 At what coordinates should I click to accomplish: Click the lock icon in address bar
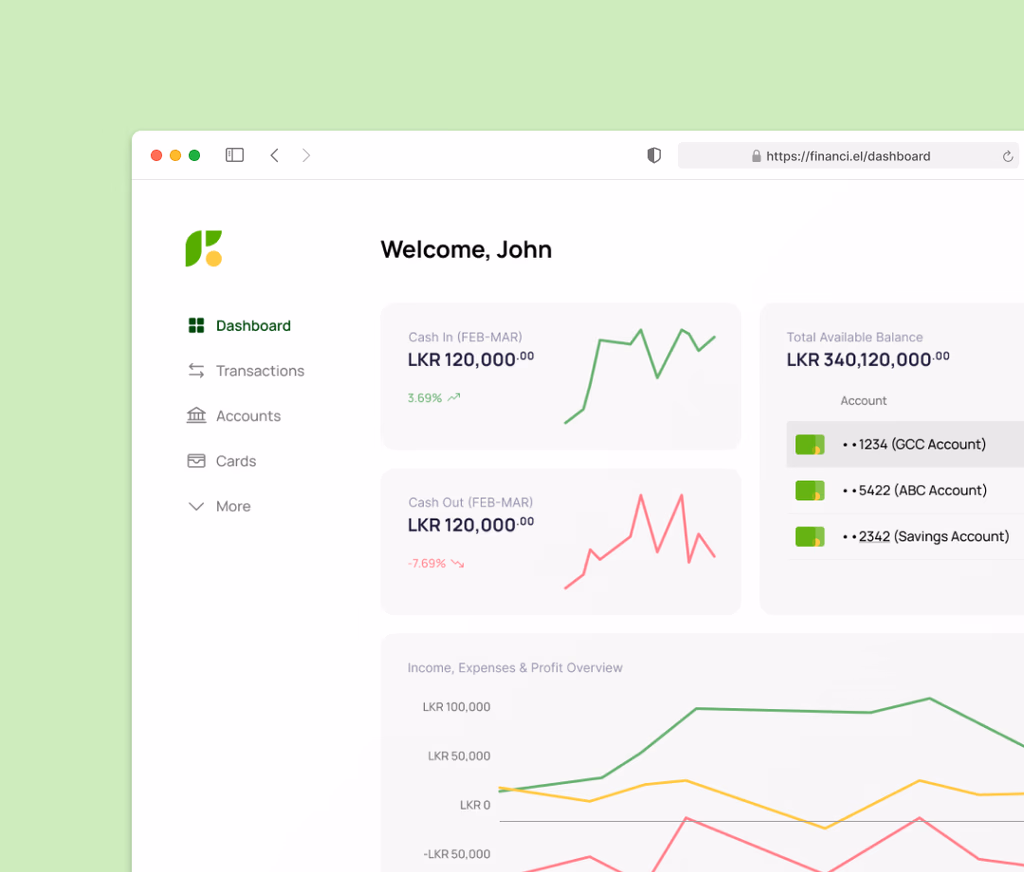tap(756, 155)
